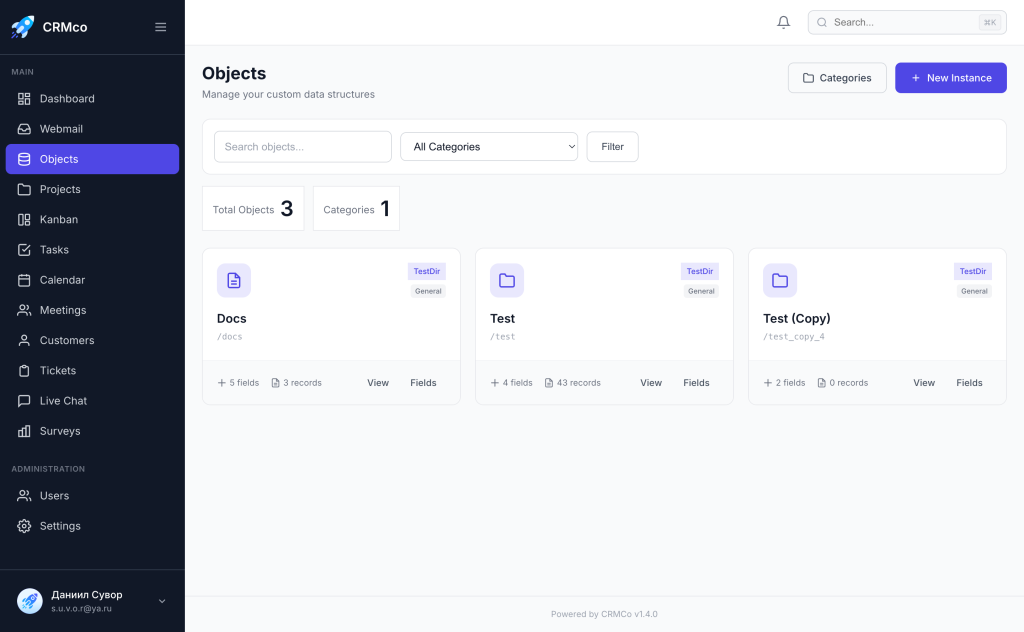Go to Surveys in the sidebar
The image size is (1024, 632).
tap(59, 431)
